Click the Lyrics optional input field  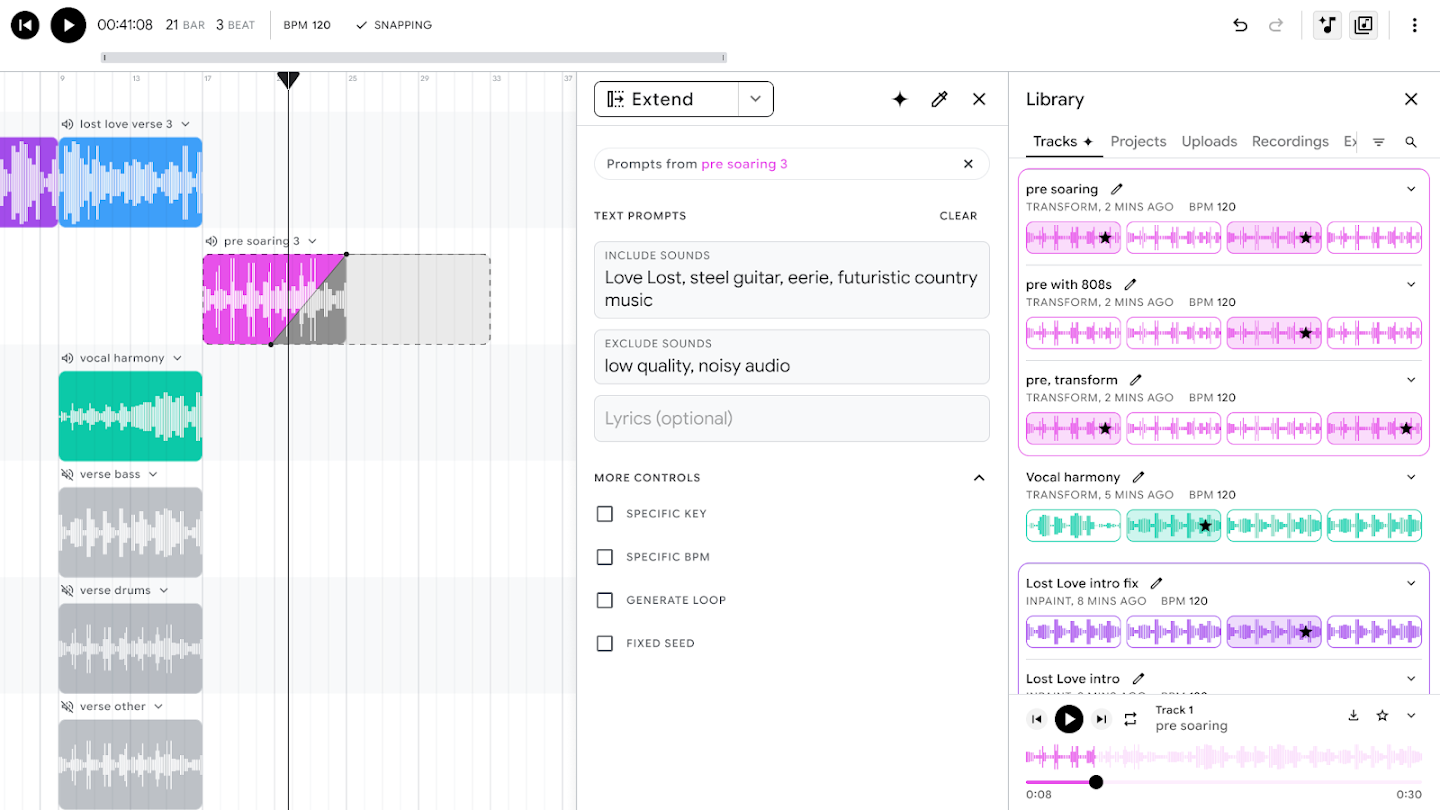point(791,418)
